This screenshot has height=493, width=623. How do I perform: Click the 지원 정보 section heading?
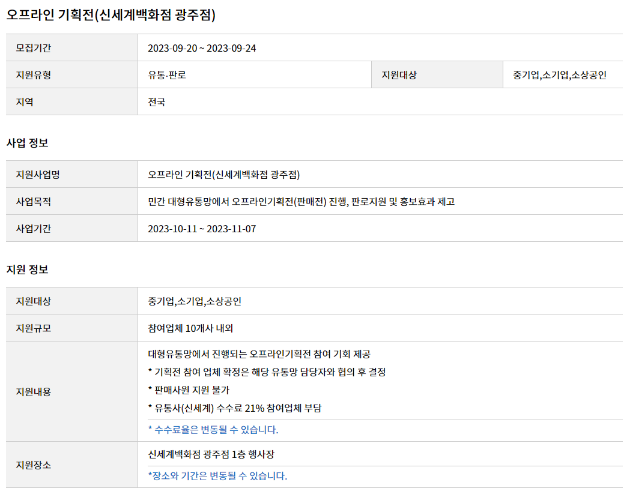point(27,270)
